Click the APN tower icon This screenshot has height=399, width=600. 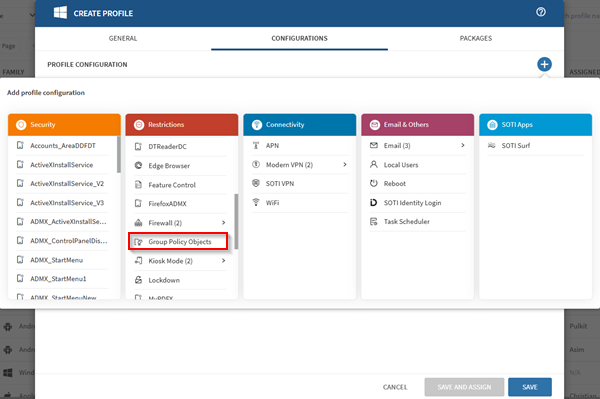(x=256, y=145)
